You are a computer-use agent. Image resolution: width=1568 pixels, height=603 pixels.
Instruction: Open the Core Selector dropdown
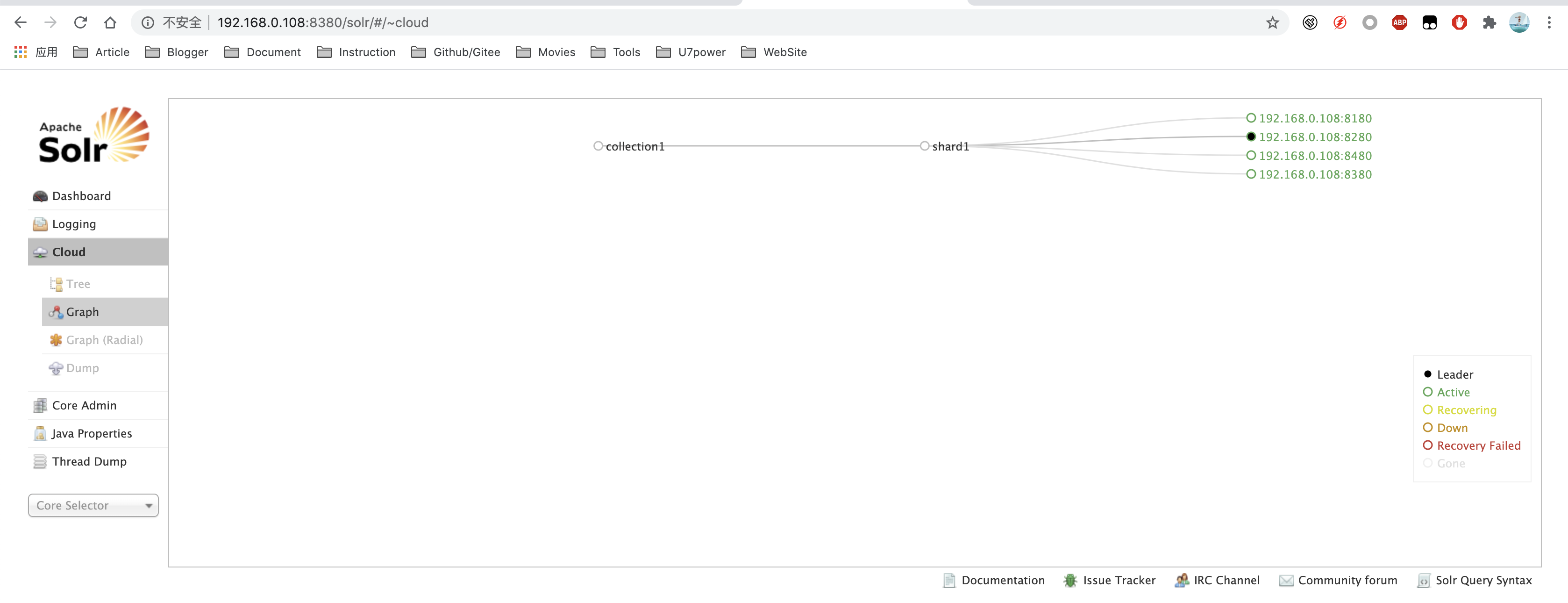coord(93,506)
